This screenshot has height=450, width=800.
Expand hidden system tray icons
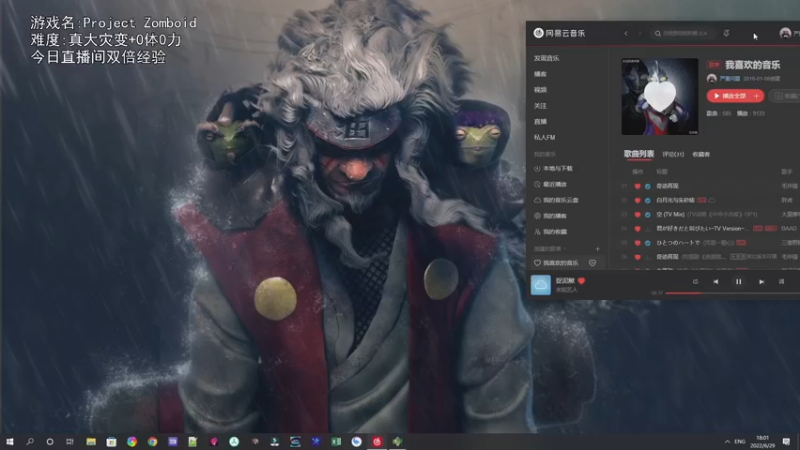pyautogui.click(x=727, y=442)
